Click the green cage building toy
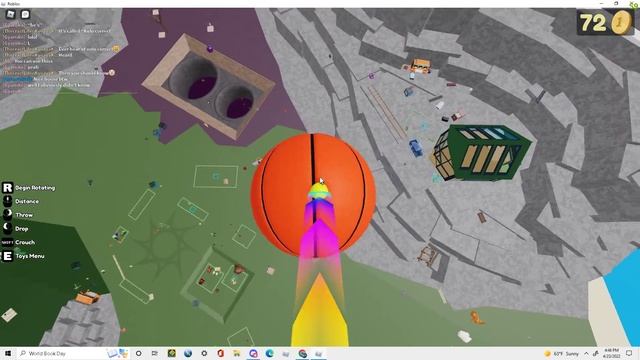This screenshot has width=640, height=360. pyautogui.click(x=482, y=153)
